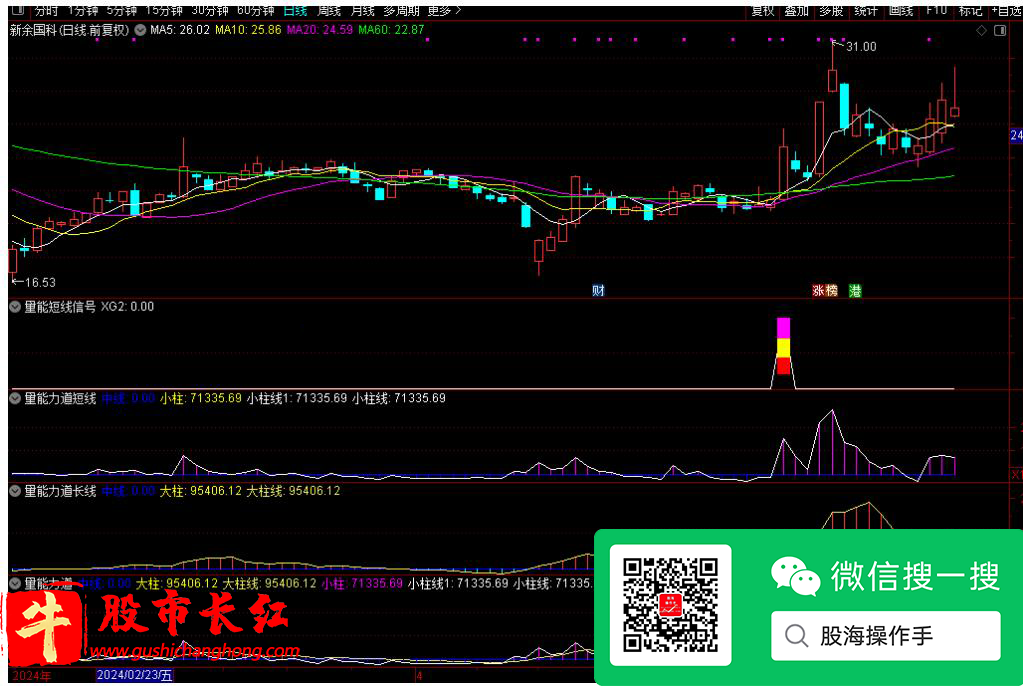Click the diamond icon at chart top-right
This screenshot has width=1023, height=686.
coord(981,31)
